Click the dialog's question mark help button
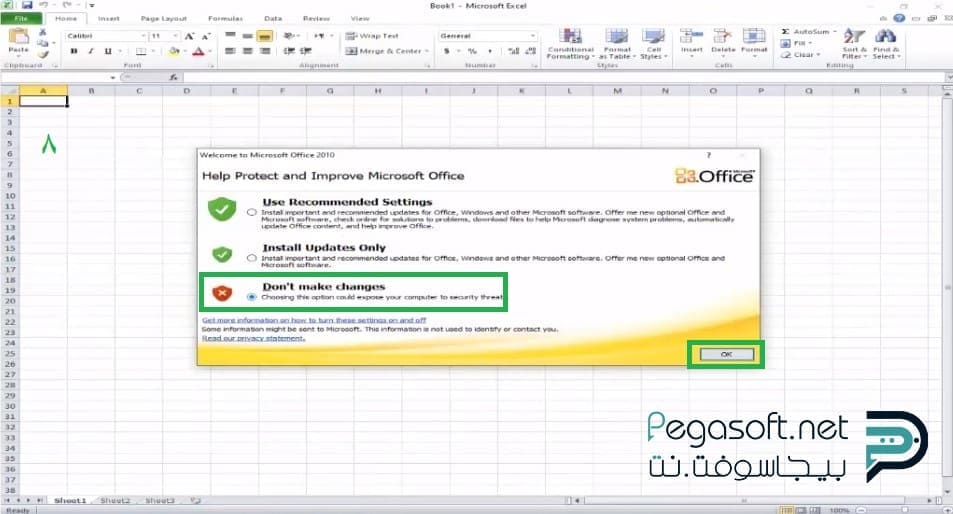This screenshot has width=953, height=514. click(709, 155)
